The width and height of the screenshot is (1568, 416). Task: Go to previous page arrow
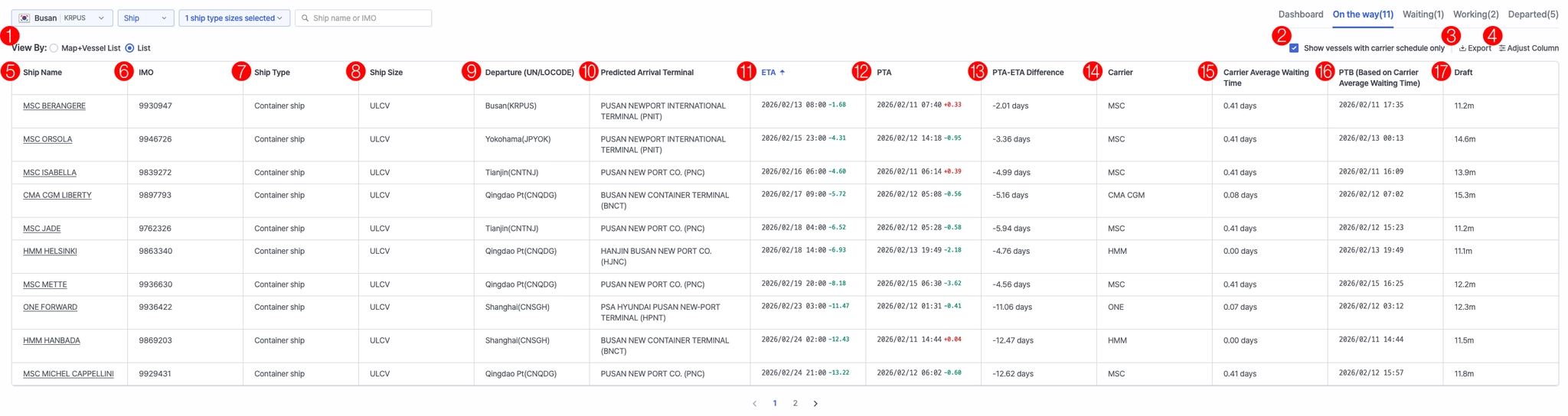pos(754,403)
